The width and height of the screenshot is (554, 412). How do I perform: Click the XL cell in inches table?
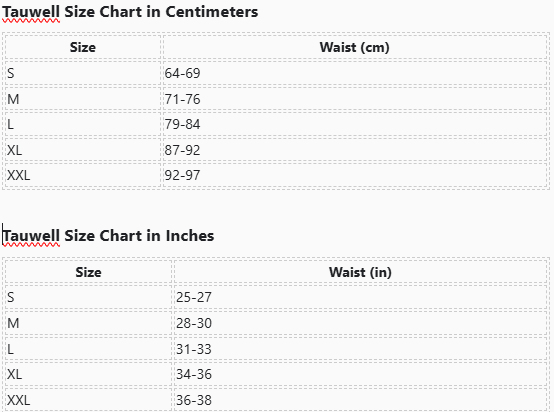(88, 374)
